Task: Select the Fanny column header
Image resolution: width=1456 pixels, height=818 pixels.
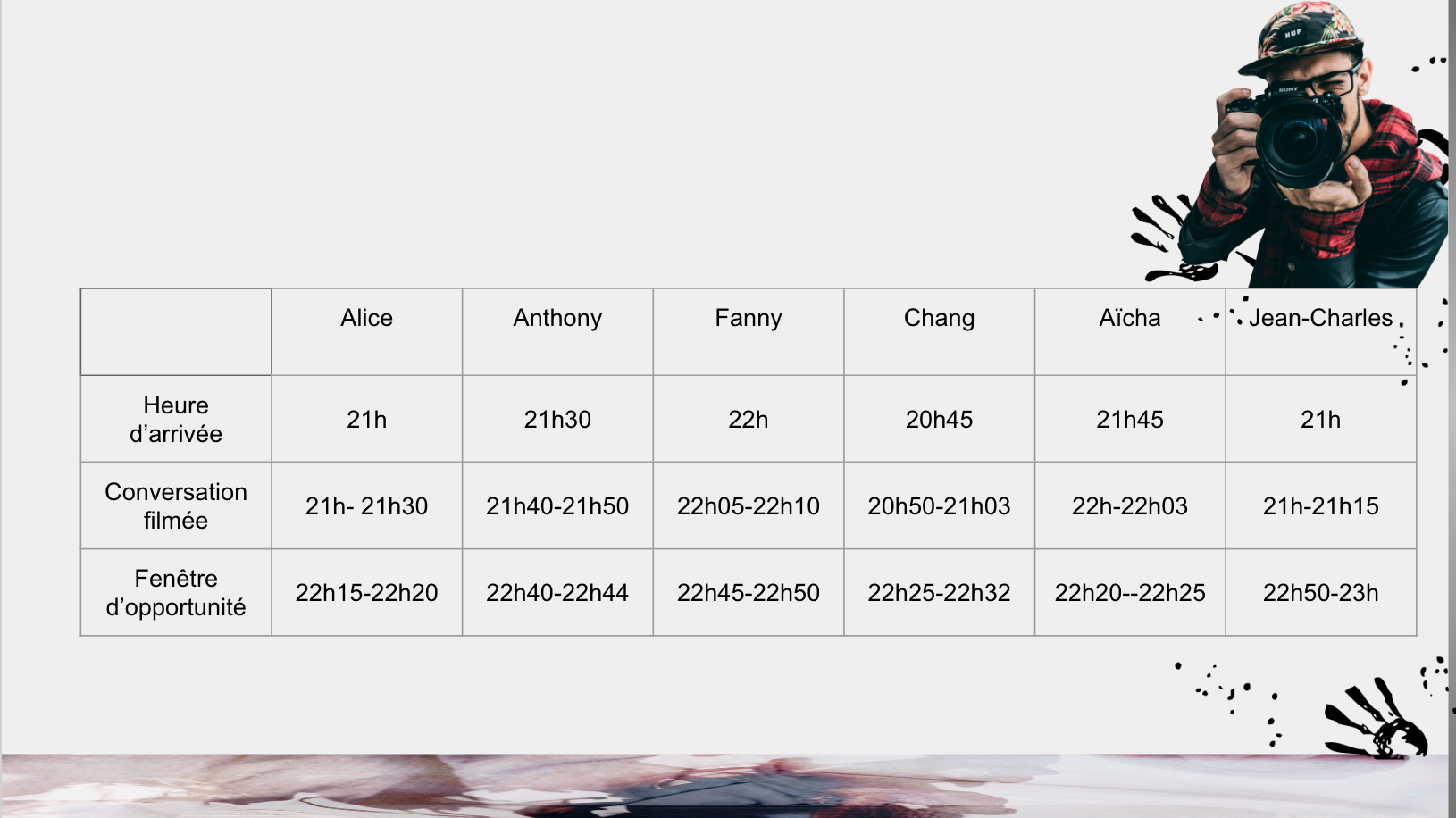Action: 749,331
